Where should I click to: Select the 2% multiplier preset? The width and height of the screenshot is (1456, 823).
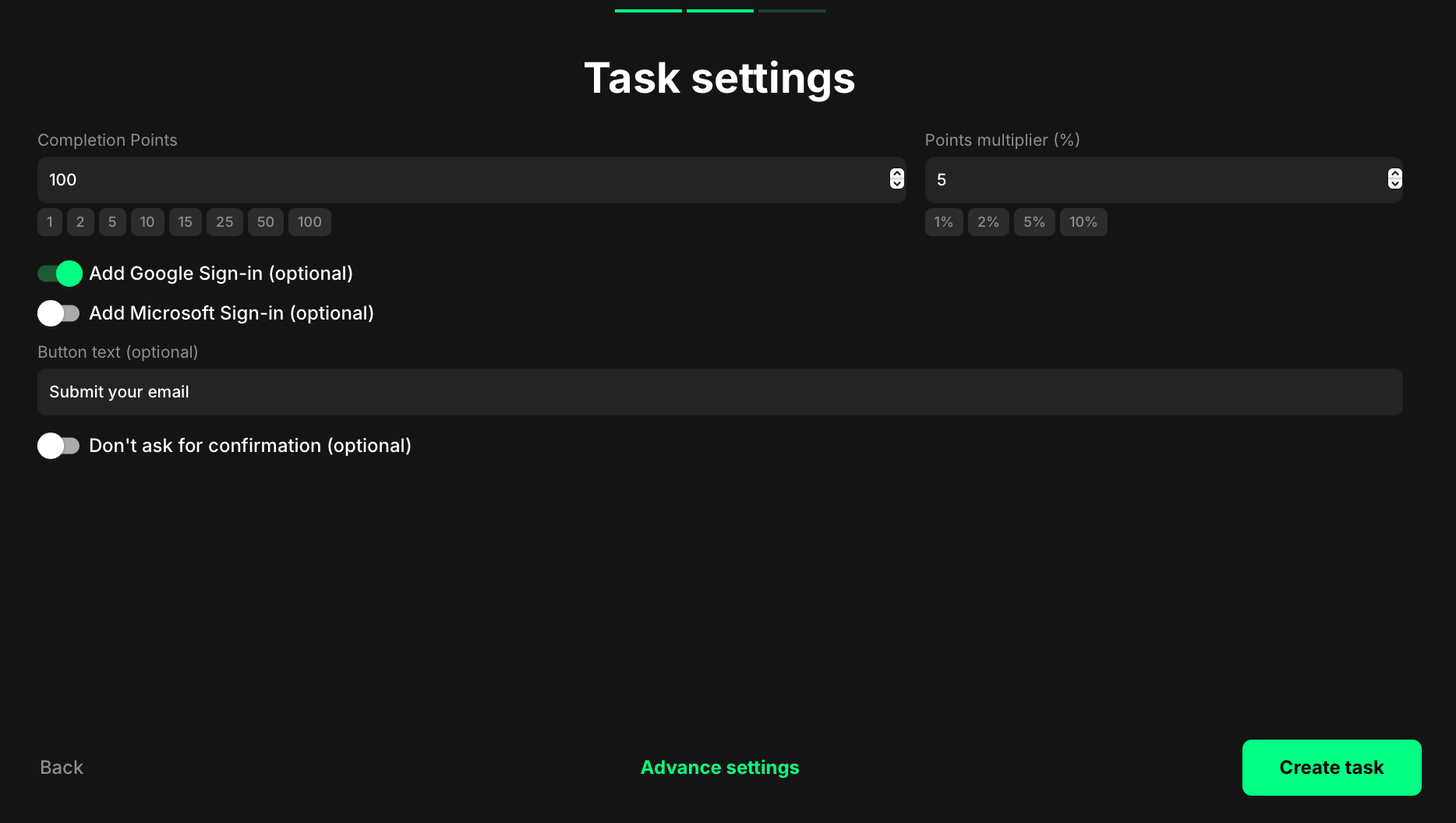(x=988, y=222)
